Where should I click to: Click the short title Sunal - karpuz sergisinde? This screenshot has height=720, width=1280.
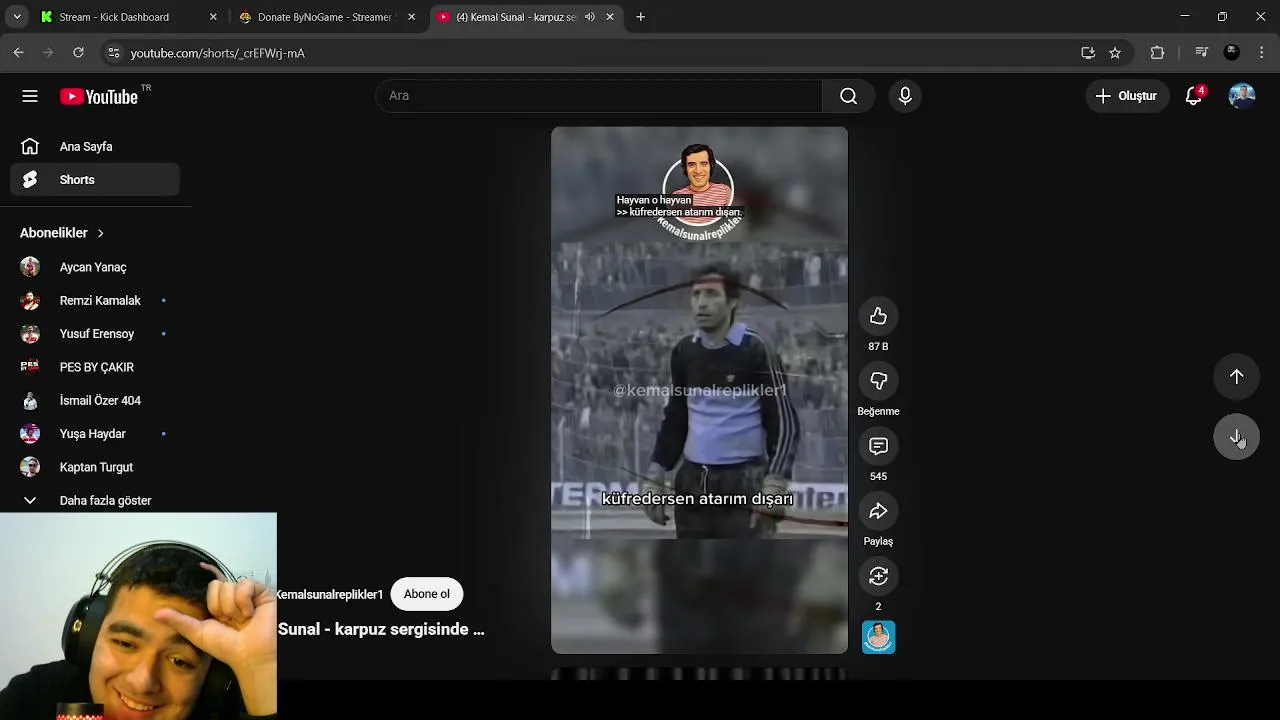click(x=381, y=630)
